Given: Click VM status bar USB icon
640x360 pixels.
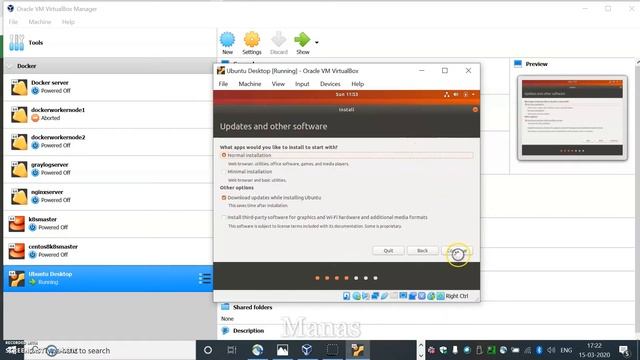Looking at the screenshot, I should [x=384, y=296].
